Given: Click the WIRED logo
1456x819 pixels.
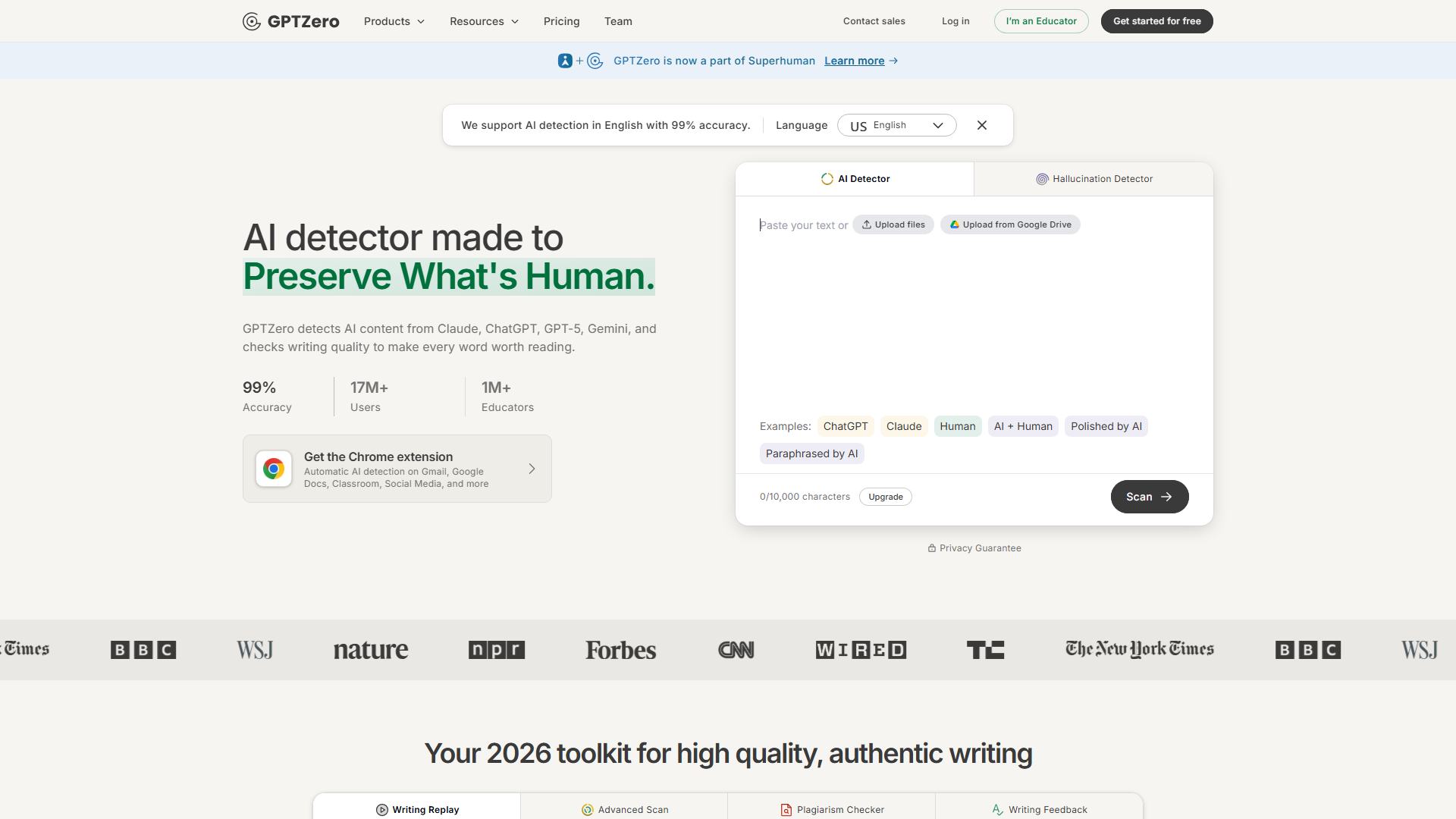Looking at the screenshot, I should 861,650.
